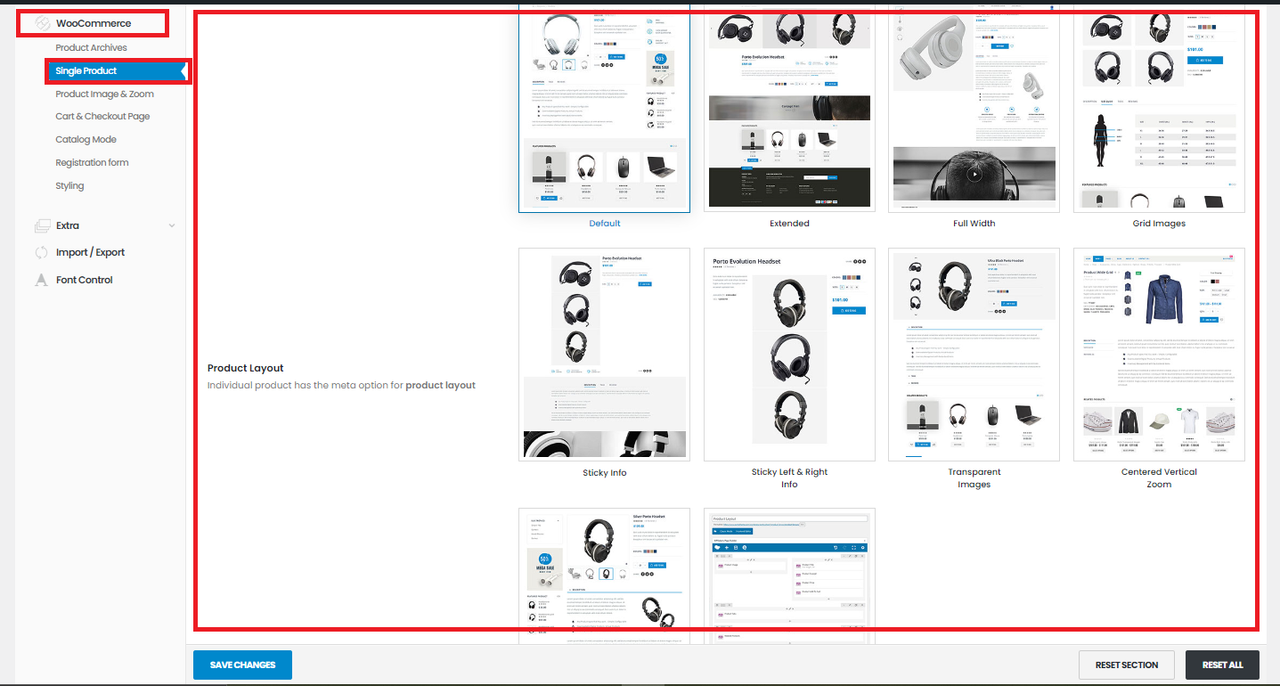1280x686 pixels.
Task: Select the Centered Vertical Zoom thumbnail
Action: (1159, 354)
